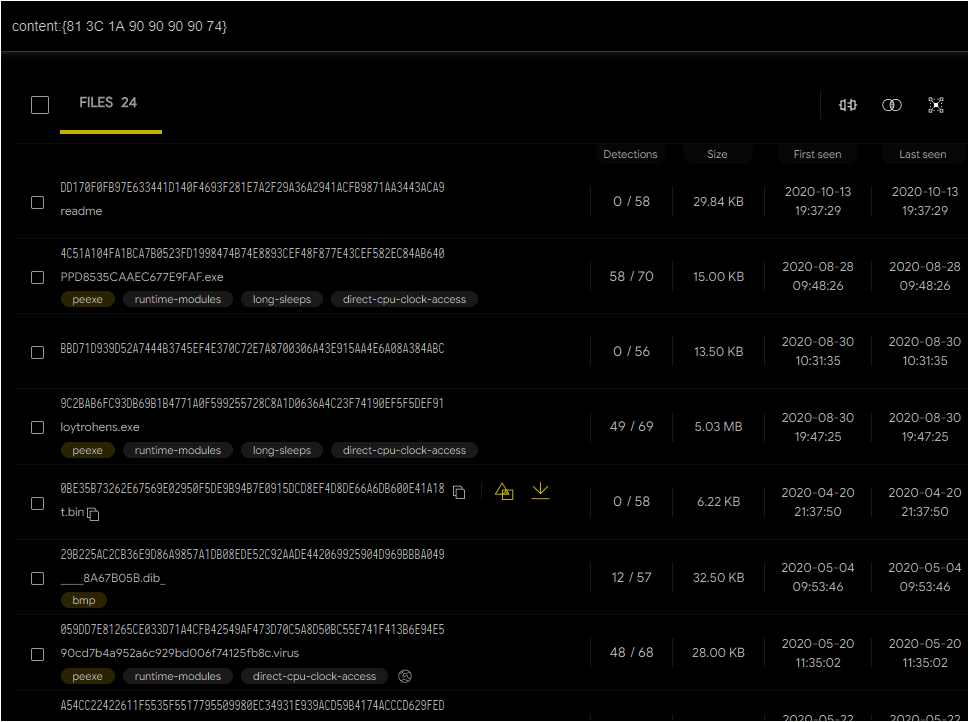Click the 90cd7b4a952a6c929bd006f74125fb8c.virus filename
969x722 pixels.
(179, 653)
